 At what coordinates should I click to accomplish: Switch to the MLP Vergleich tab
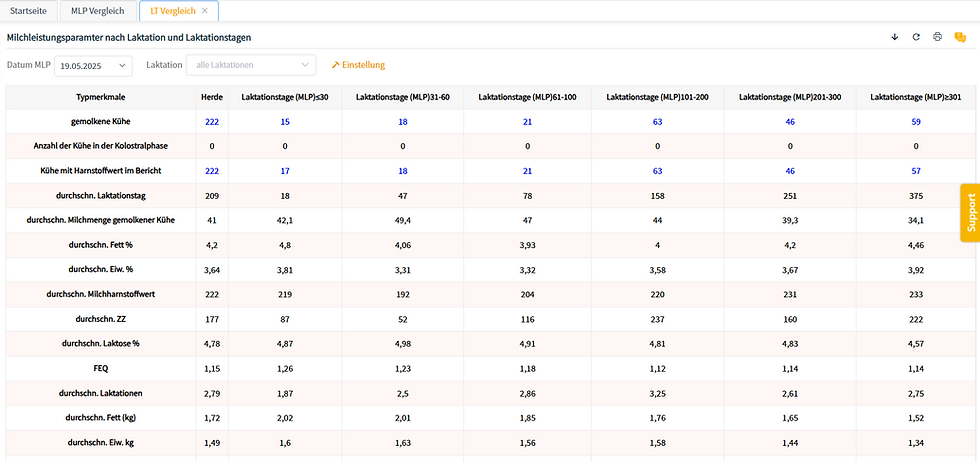tap(97, 11)
